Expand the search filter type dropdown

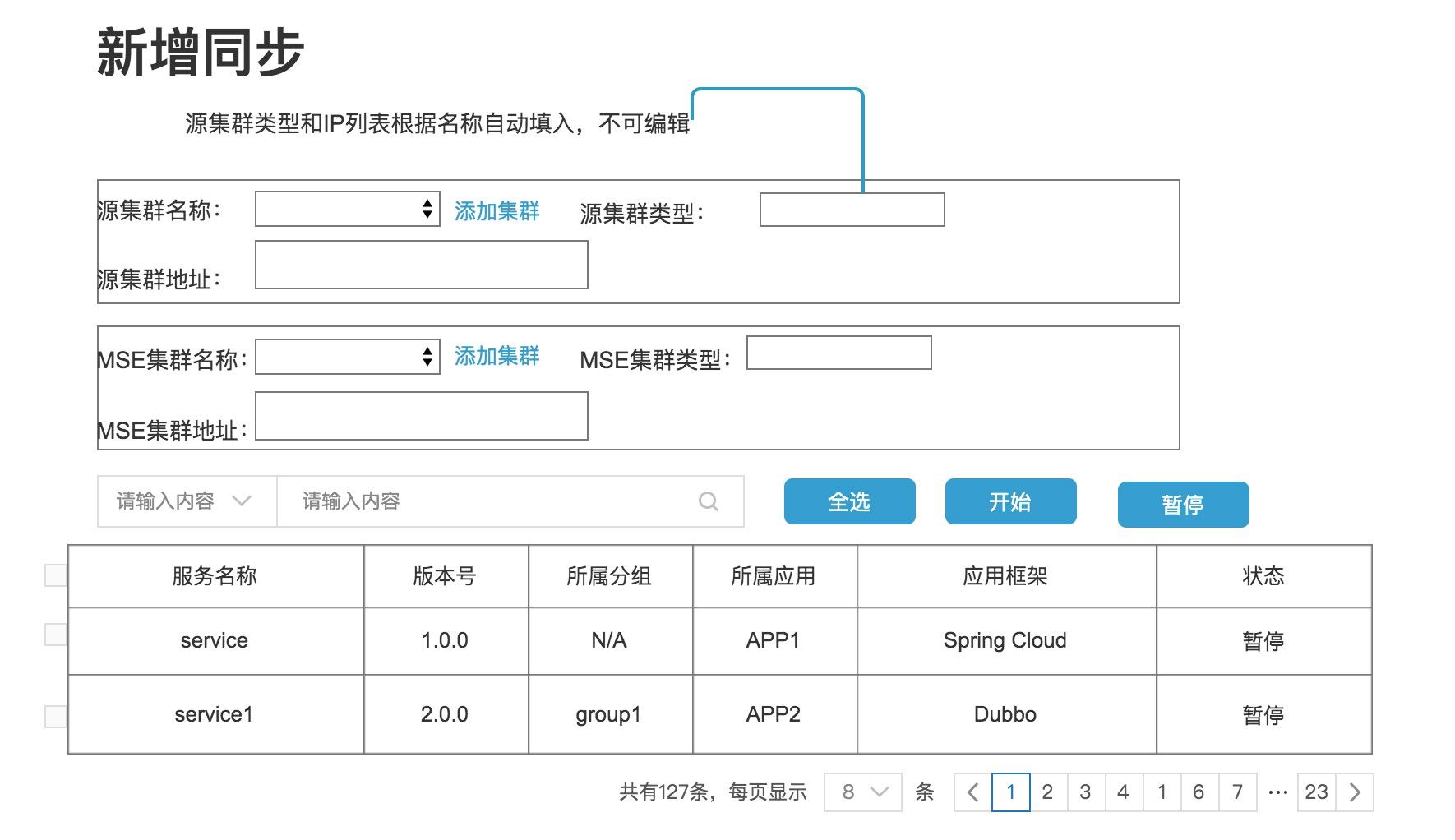pos(187,501)
